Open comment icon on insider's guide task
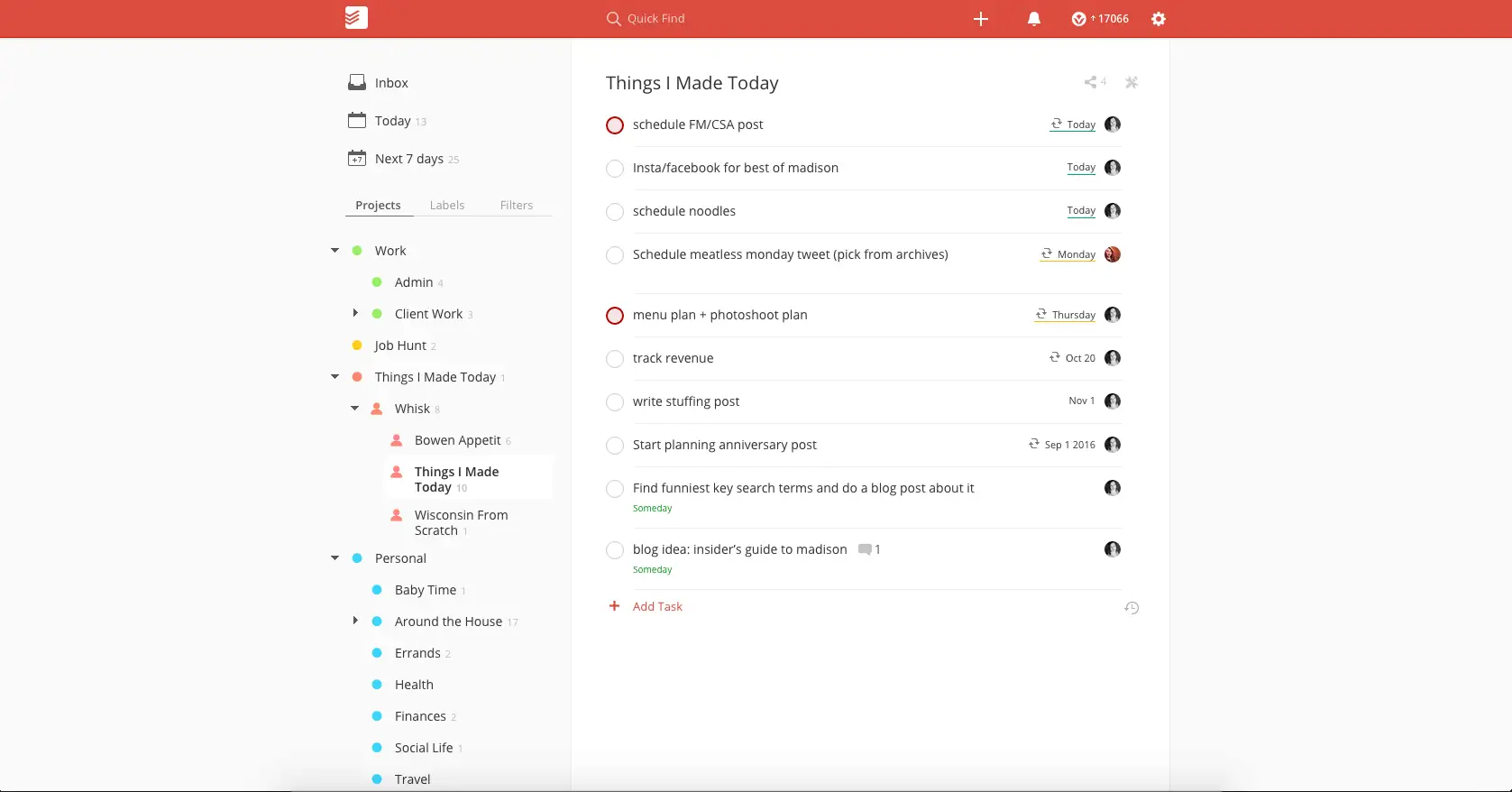This screenshot has width=1512, height=792. point(865,549)
